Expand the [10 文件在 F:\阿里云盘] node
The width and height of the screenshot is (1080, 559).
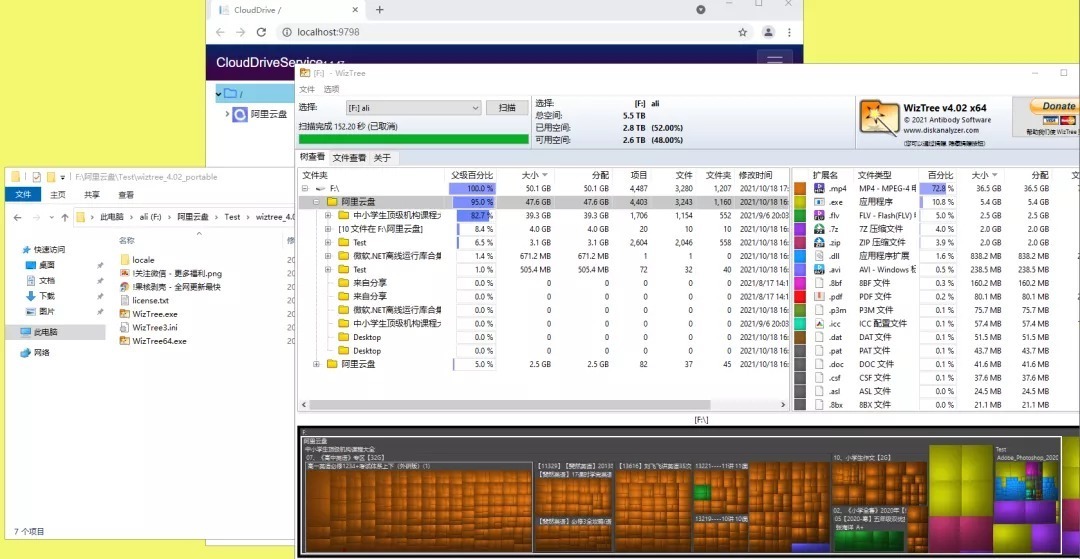328,229
